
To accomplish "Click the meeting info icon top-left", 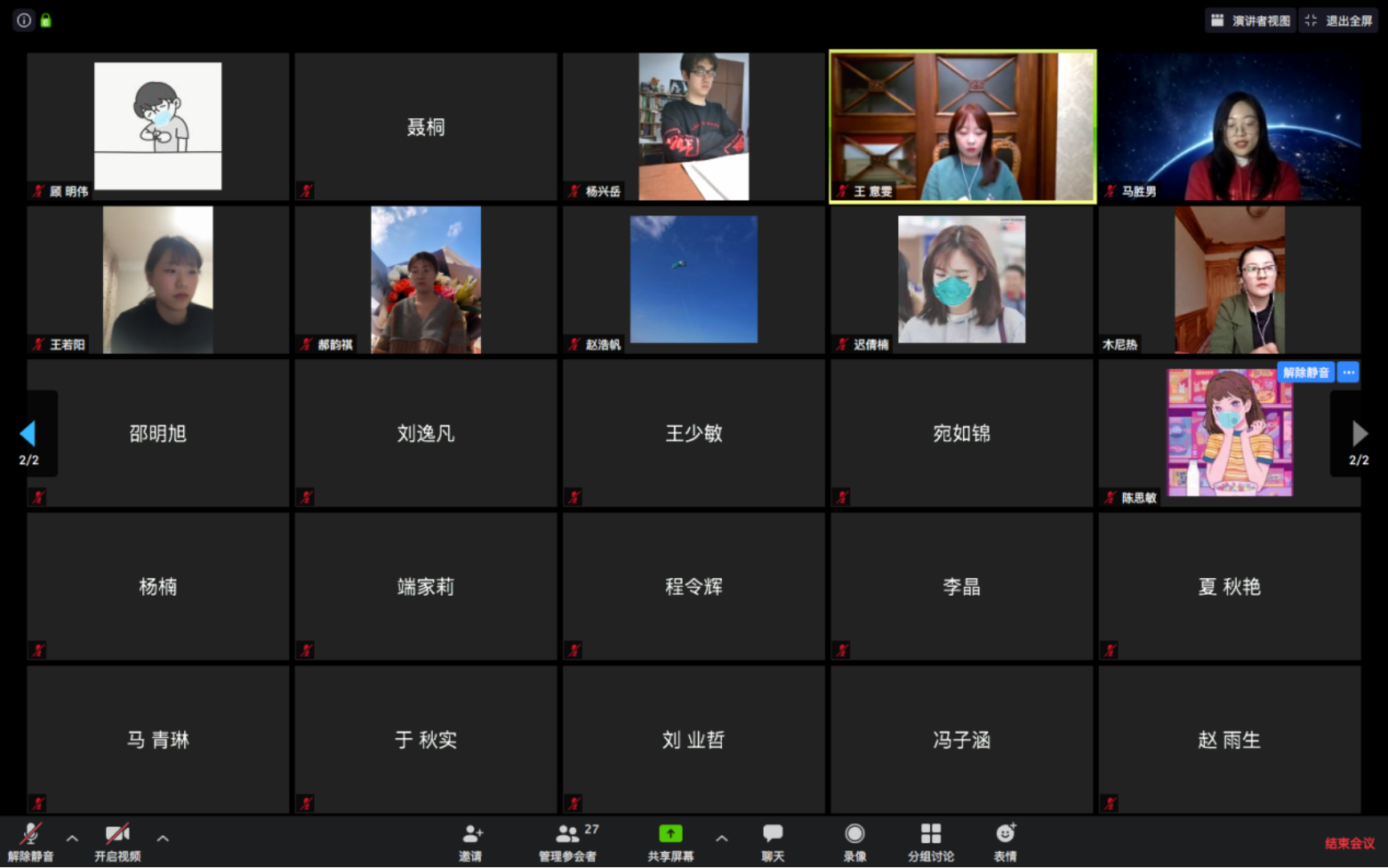I will click(x=23, y=20).
